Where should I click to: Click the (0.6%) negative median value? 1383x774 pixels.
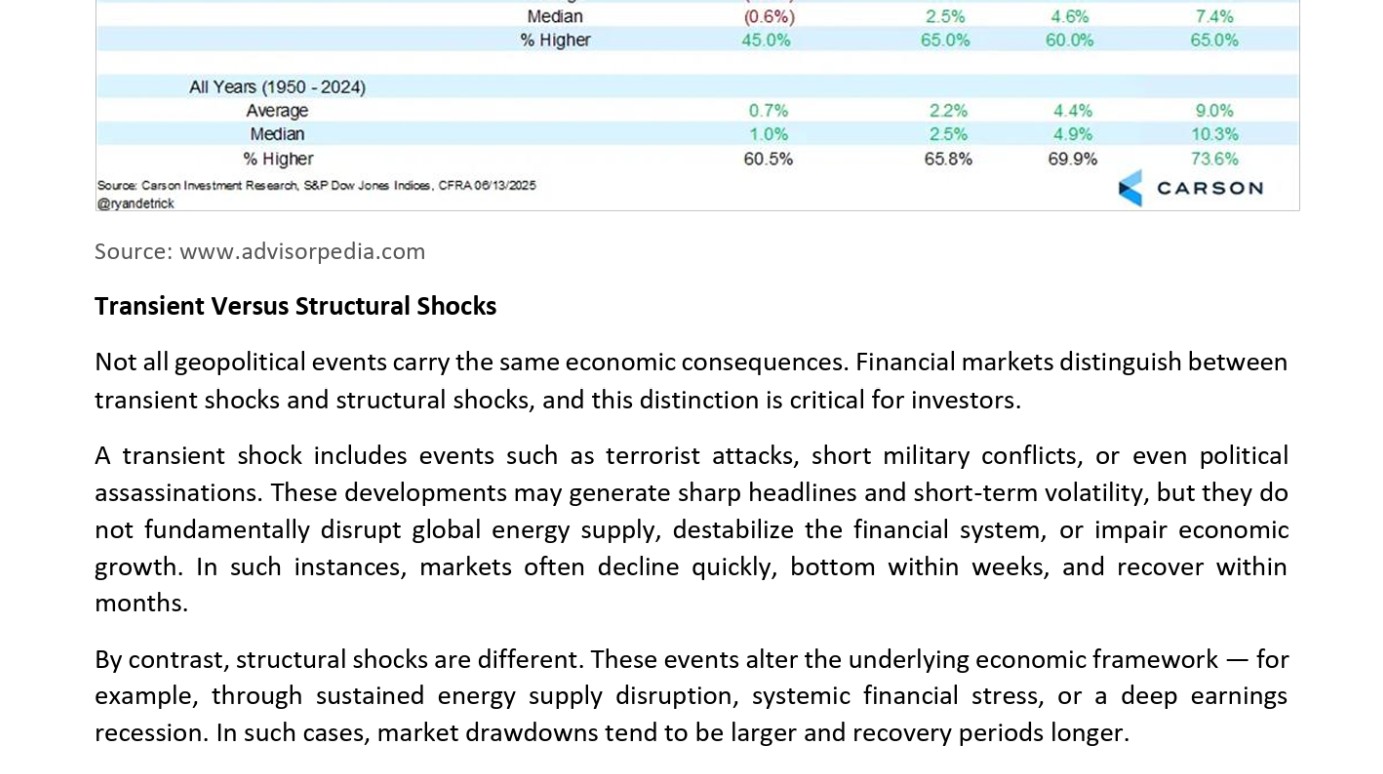769,17
